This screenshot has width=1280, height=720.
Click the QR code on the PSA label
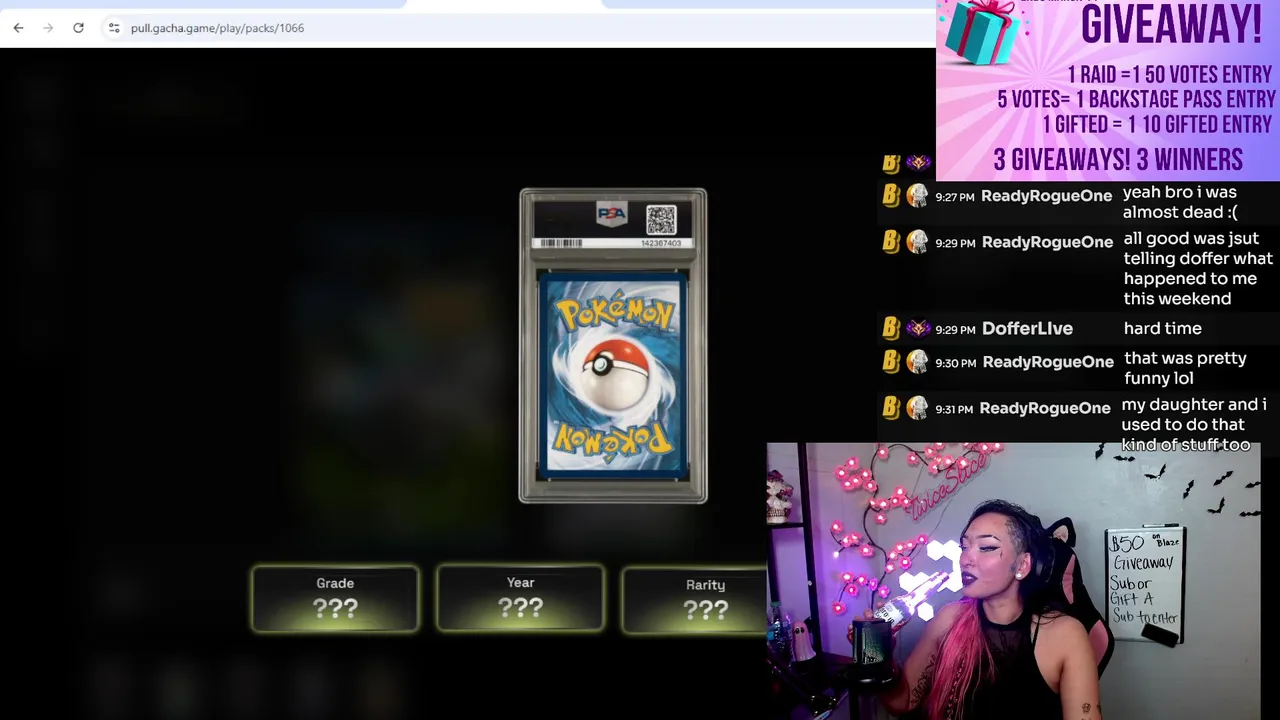pyautogui.click(x=661, y=219)
